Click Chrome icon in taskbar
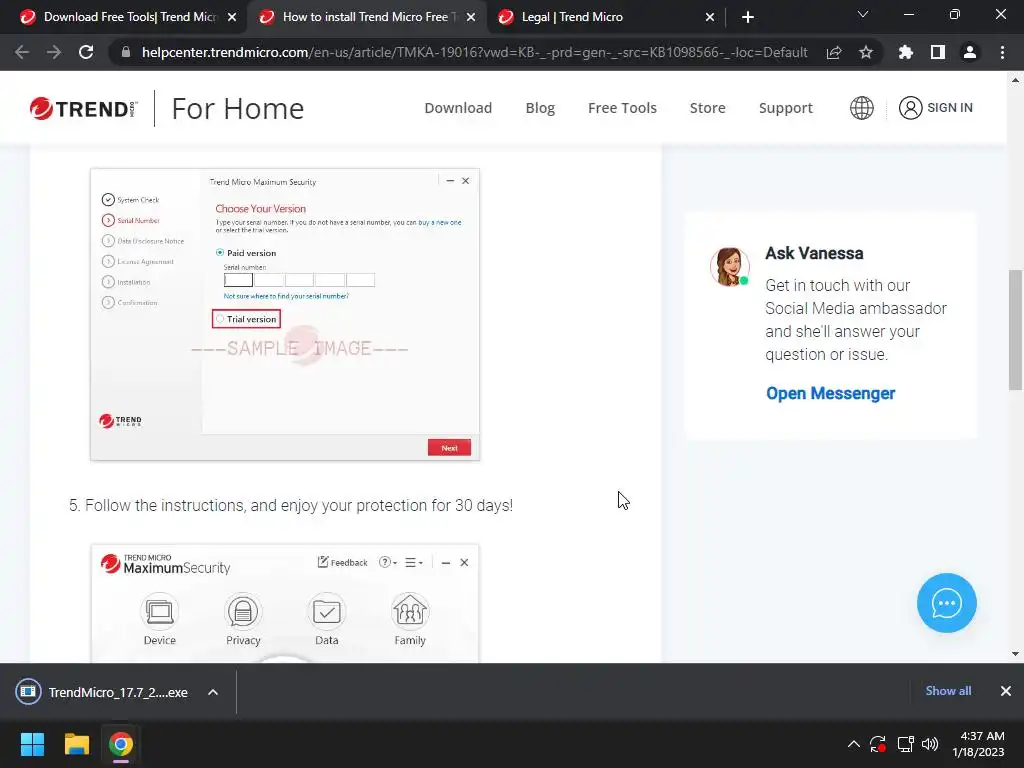1024x768 pixels. [121, 744]
